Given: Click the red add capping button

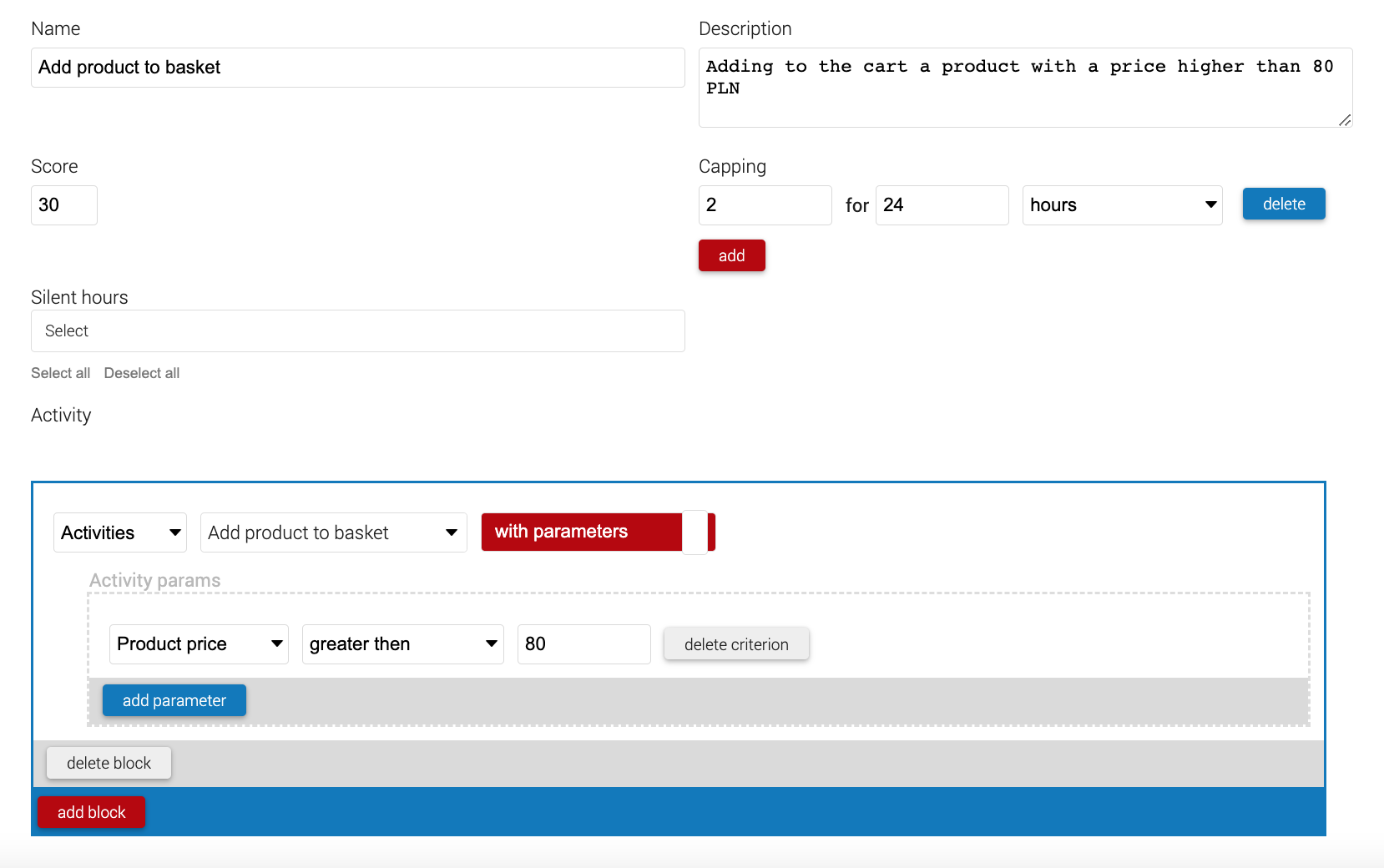Looking at the screenshot, I should click(x=732, y=255).
